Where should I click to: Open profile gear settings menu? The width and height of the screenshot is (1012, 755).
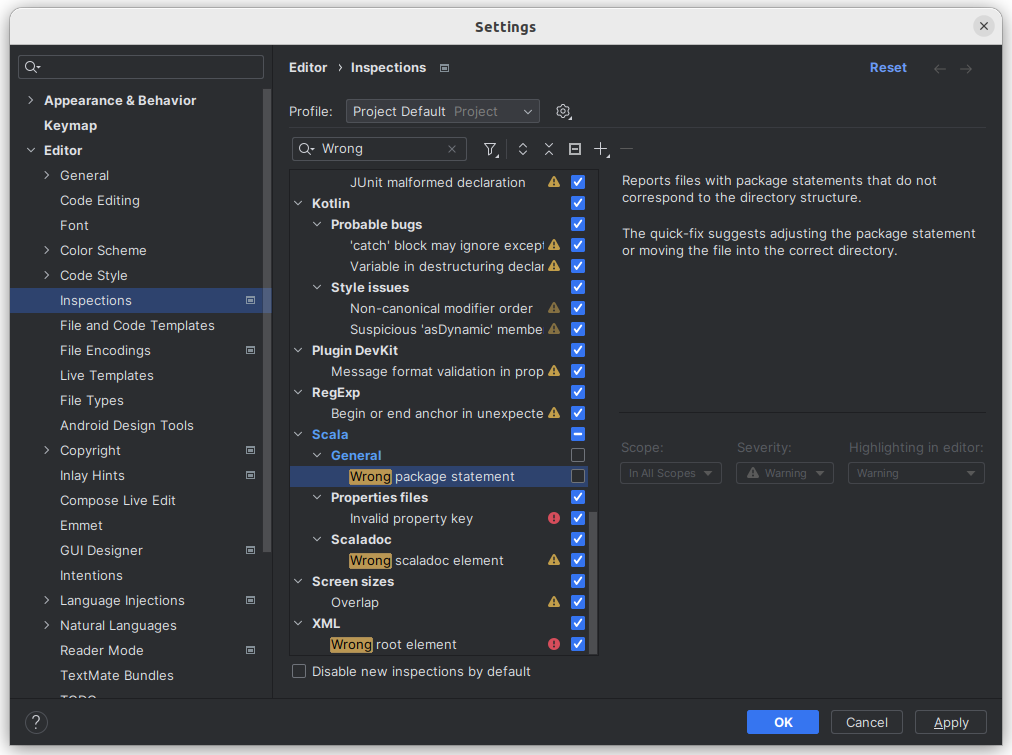[563, 111]
